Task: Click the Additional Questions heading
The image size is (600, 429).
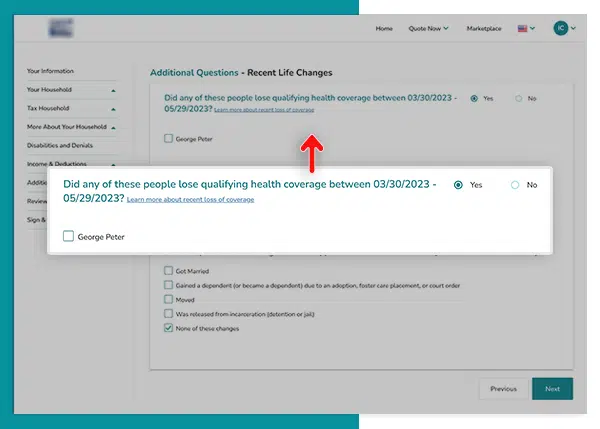Action: (x=194, y=72)
